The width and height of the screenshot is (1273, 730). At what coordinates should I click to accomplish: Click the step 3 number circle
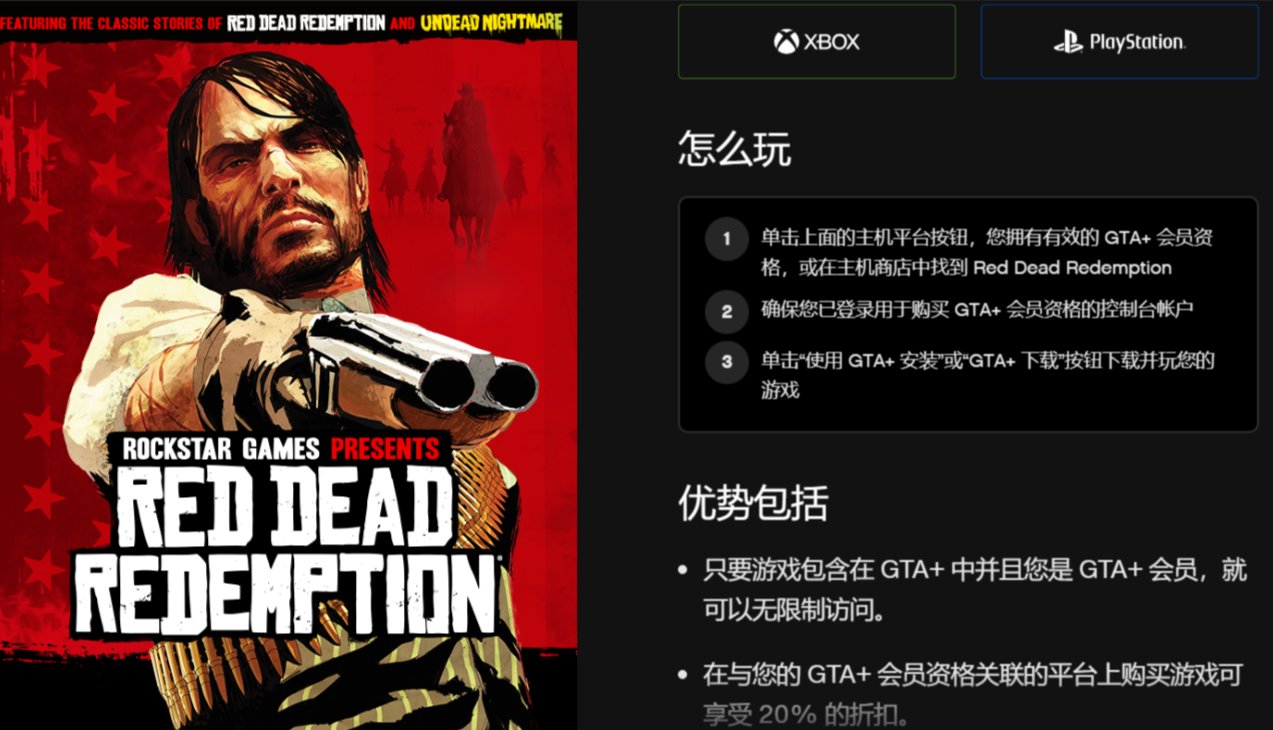pos(726,361)
